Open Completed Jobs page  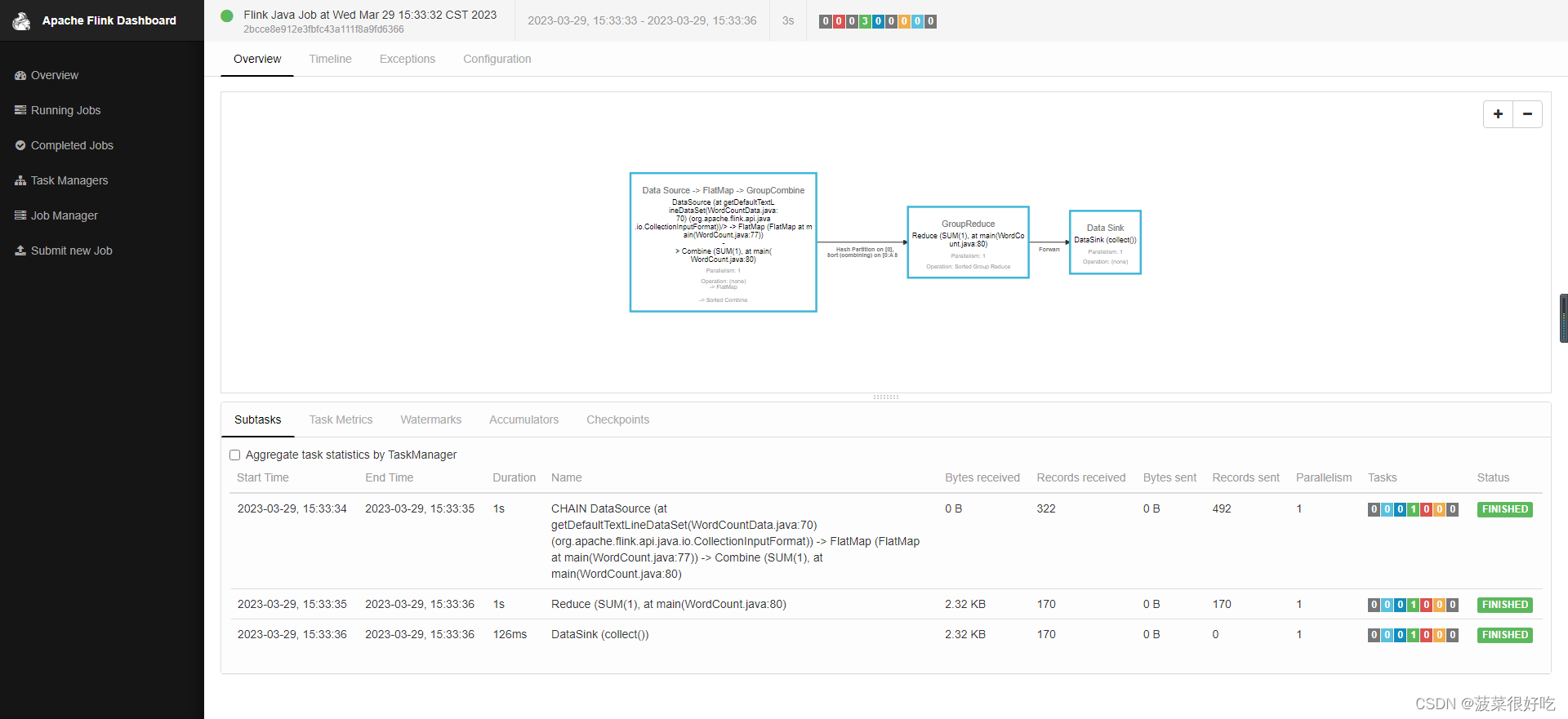tap(72, 145)
